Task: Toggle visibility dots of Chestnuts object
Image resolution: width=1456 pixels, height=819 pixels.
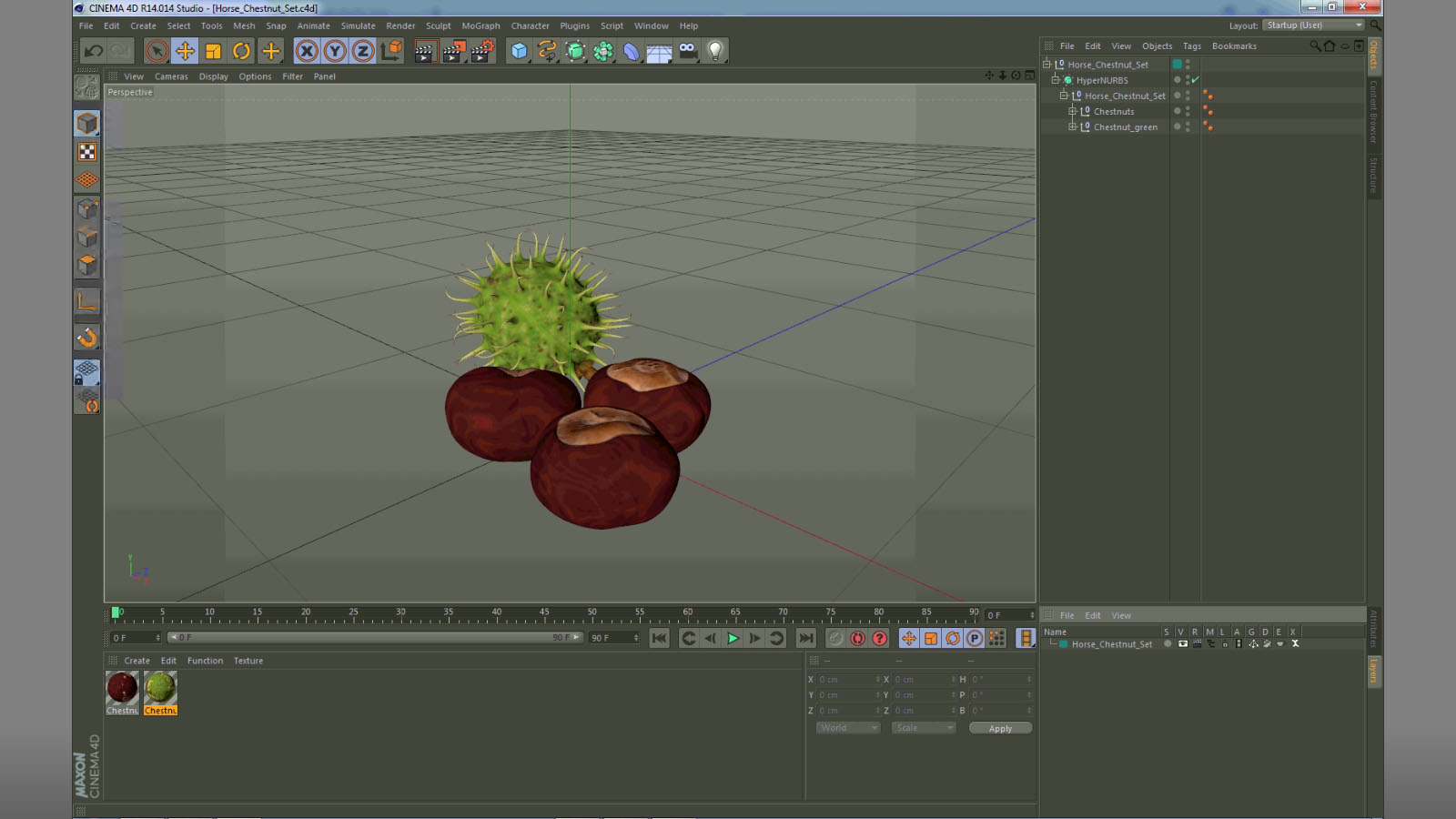Action: pyautogui.click(x=1188, y=111)
